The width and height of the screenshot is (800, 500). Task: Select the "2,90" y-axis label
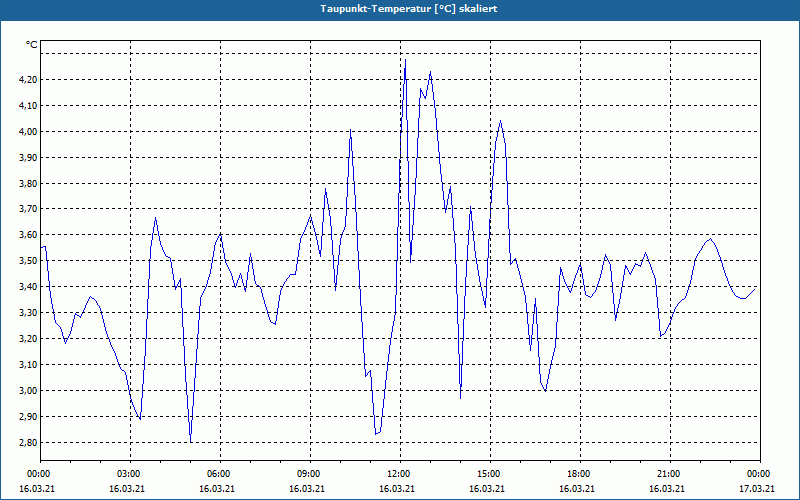point(28,417)
